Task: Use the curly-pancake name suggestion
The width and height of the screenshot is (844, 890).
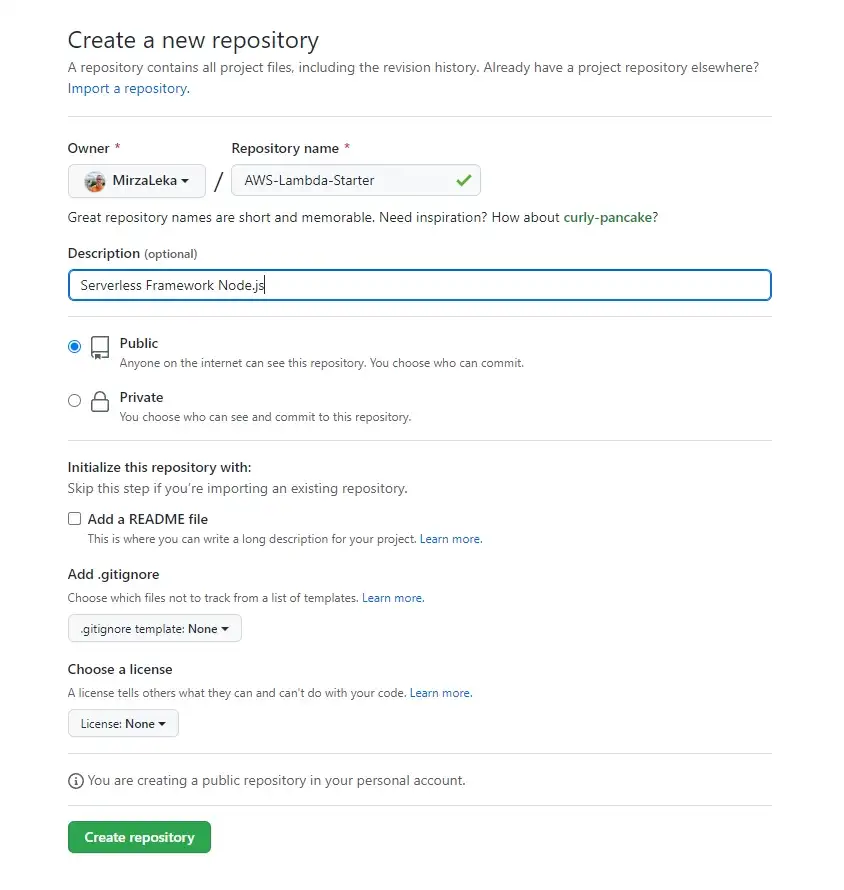Action: pos(610,217)
